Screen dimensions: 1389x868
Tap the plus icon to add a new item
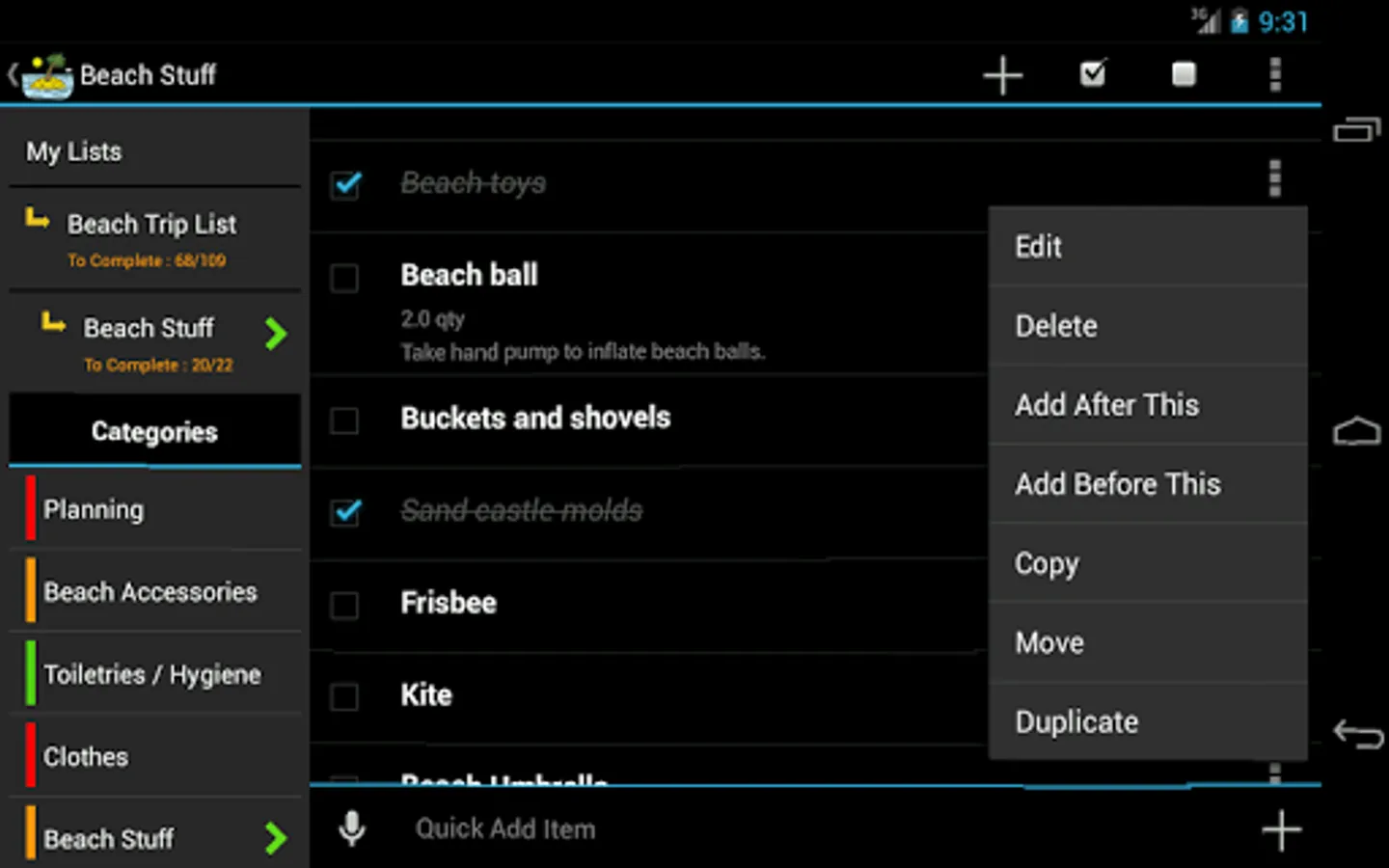[x=1003, y=74]
